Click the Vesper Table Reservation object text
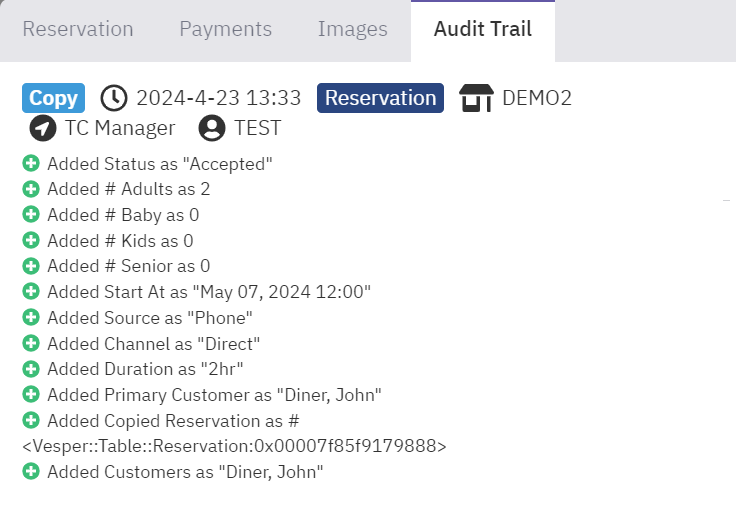 [234, 446]
